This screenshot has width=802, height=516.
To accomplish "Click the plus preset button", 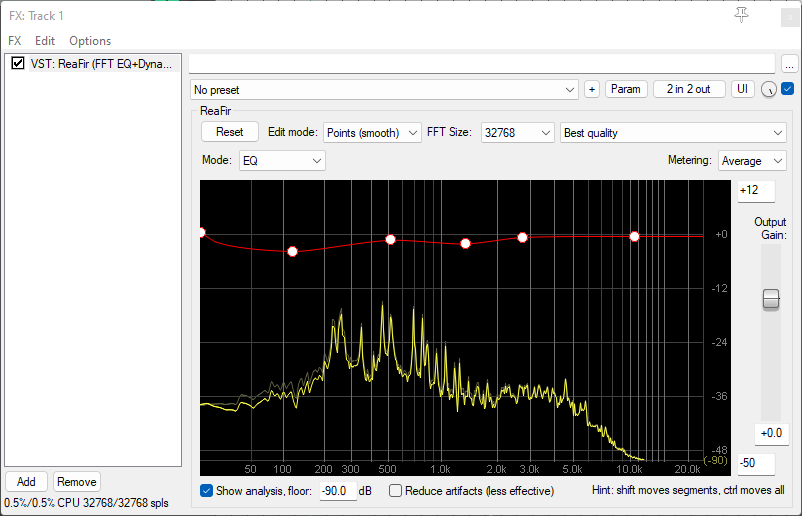I will coord(592,89).
